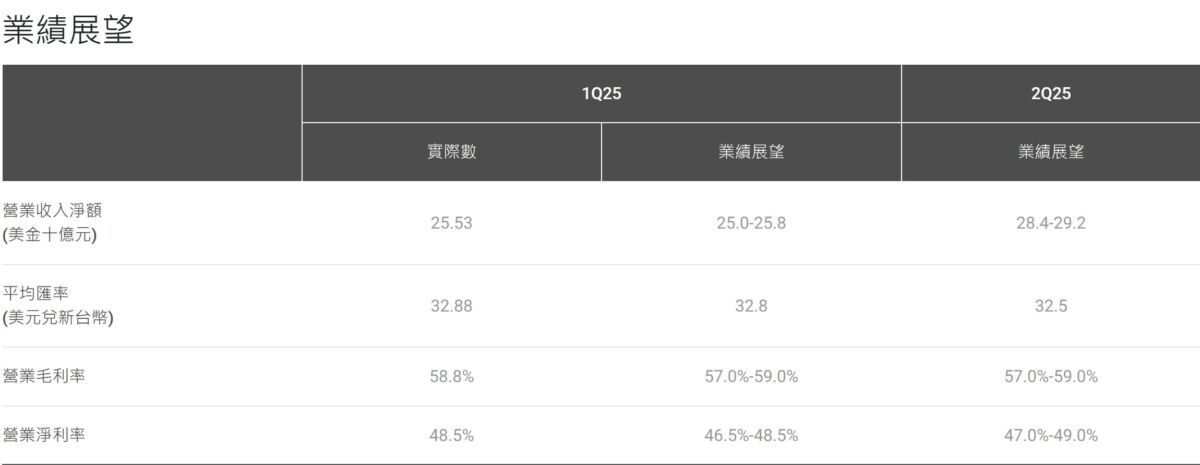Image resolution: width=1200 pixels, height=465 pixels.
Task: Click the 業績展望 sub-header under 1Q25
Action: pos(751,152)
